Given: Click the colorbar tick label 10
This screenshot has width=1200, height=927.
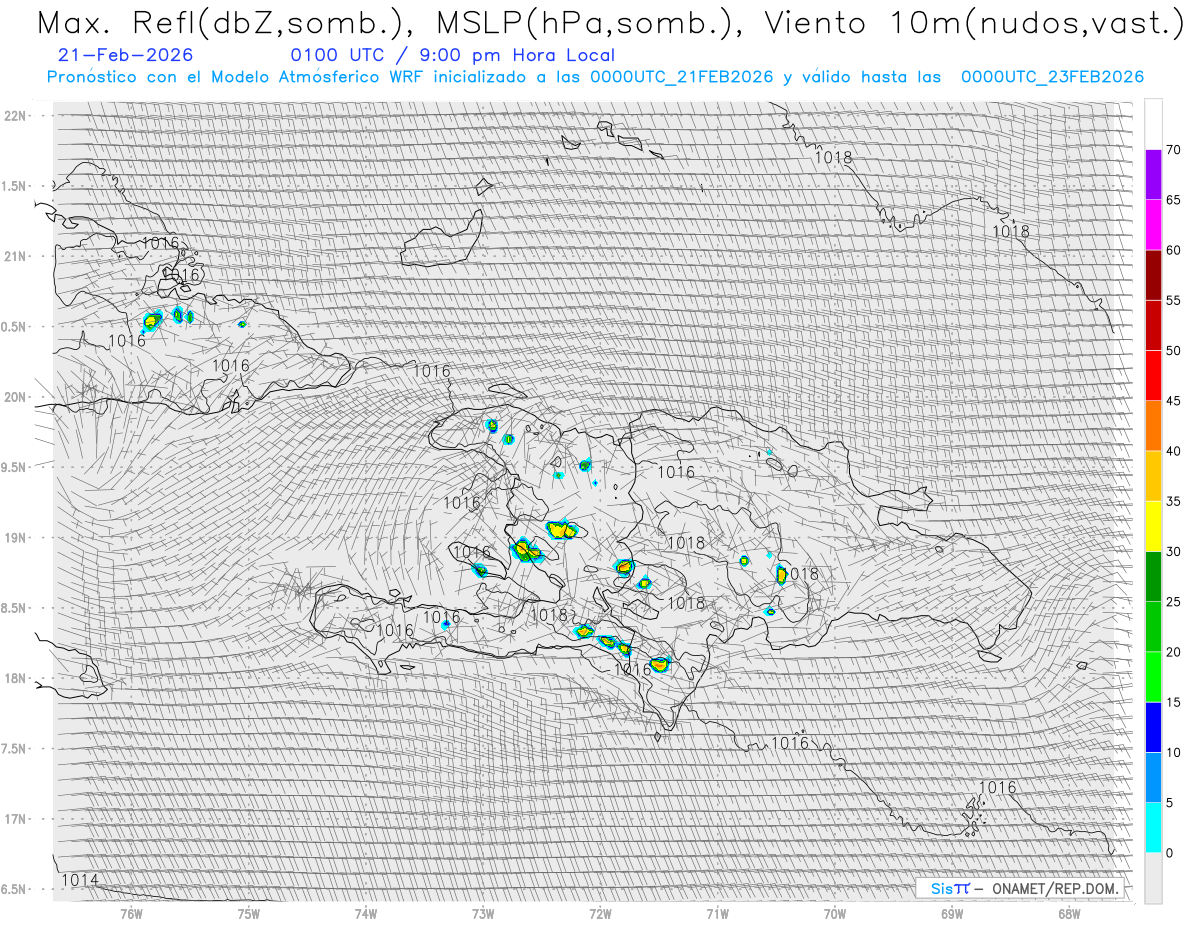Looking at the screenshot, I should click(x=1173, y=752).
